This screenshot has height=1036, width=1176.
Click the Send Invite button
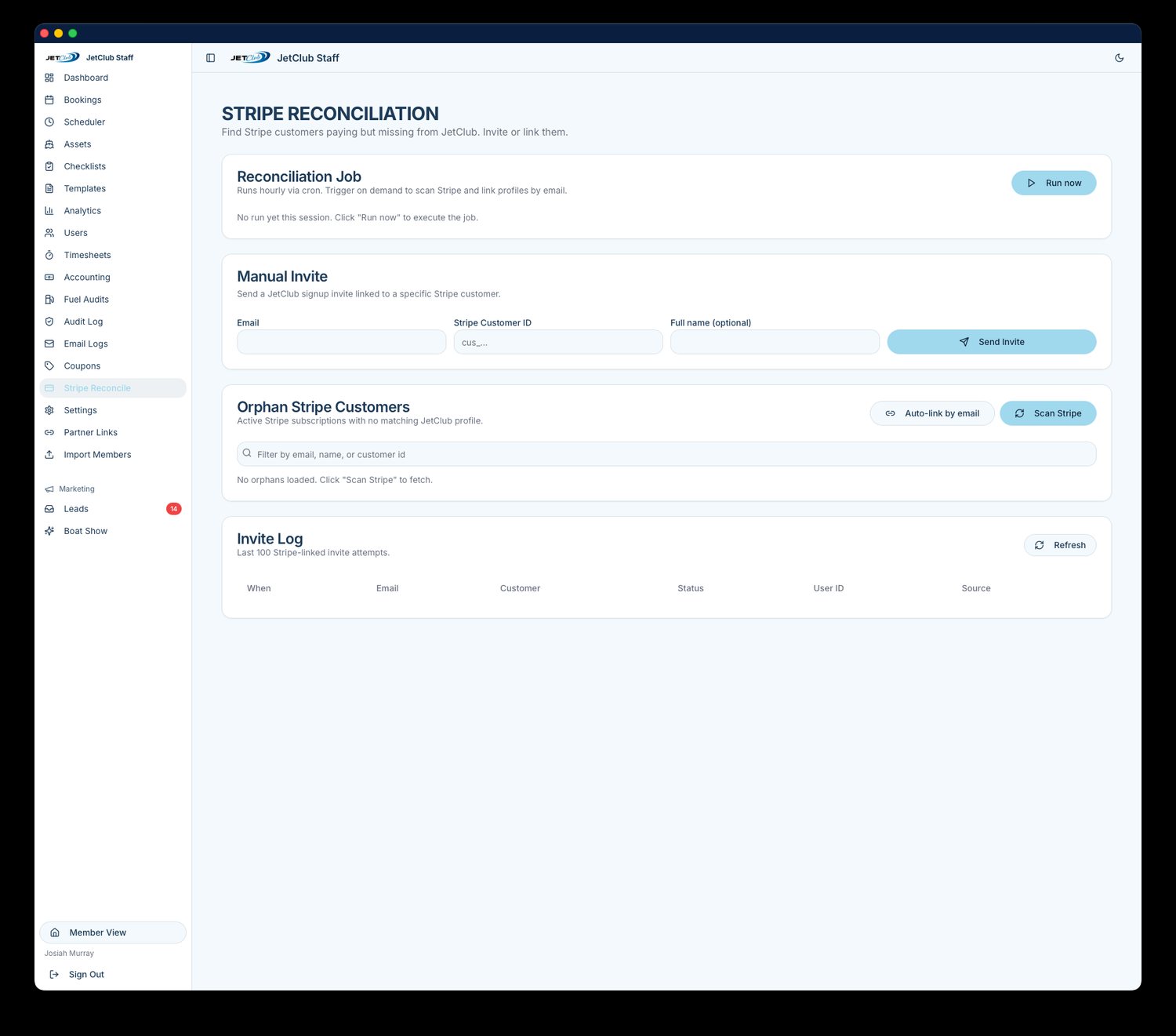click(992, 342)
